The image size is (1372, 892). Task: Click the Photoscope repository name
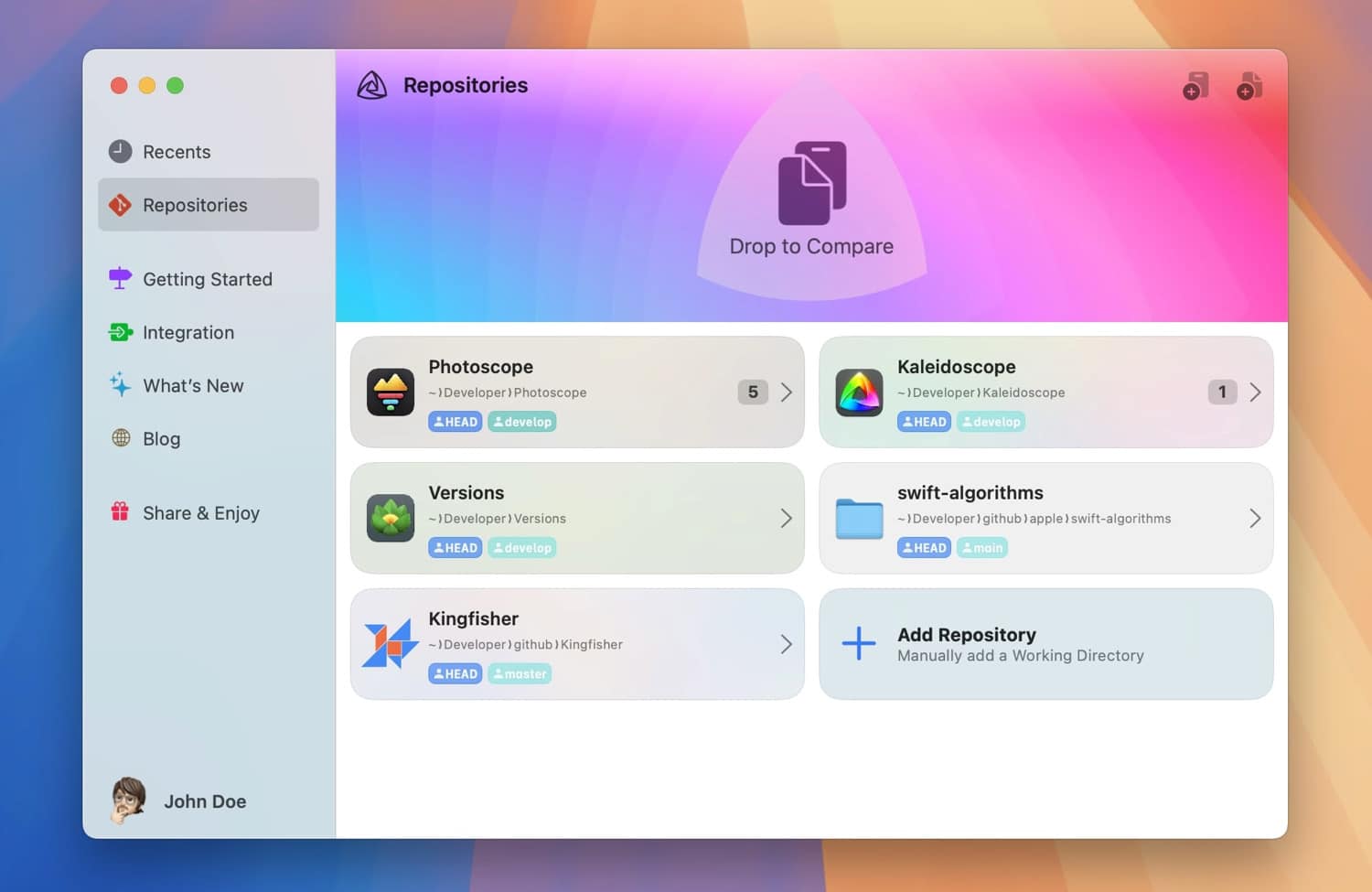(x=481, y=367)
